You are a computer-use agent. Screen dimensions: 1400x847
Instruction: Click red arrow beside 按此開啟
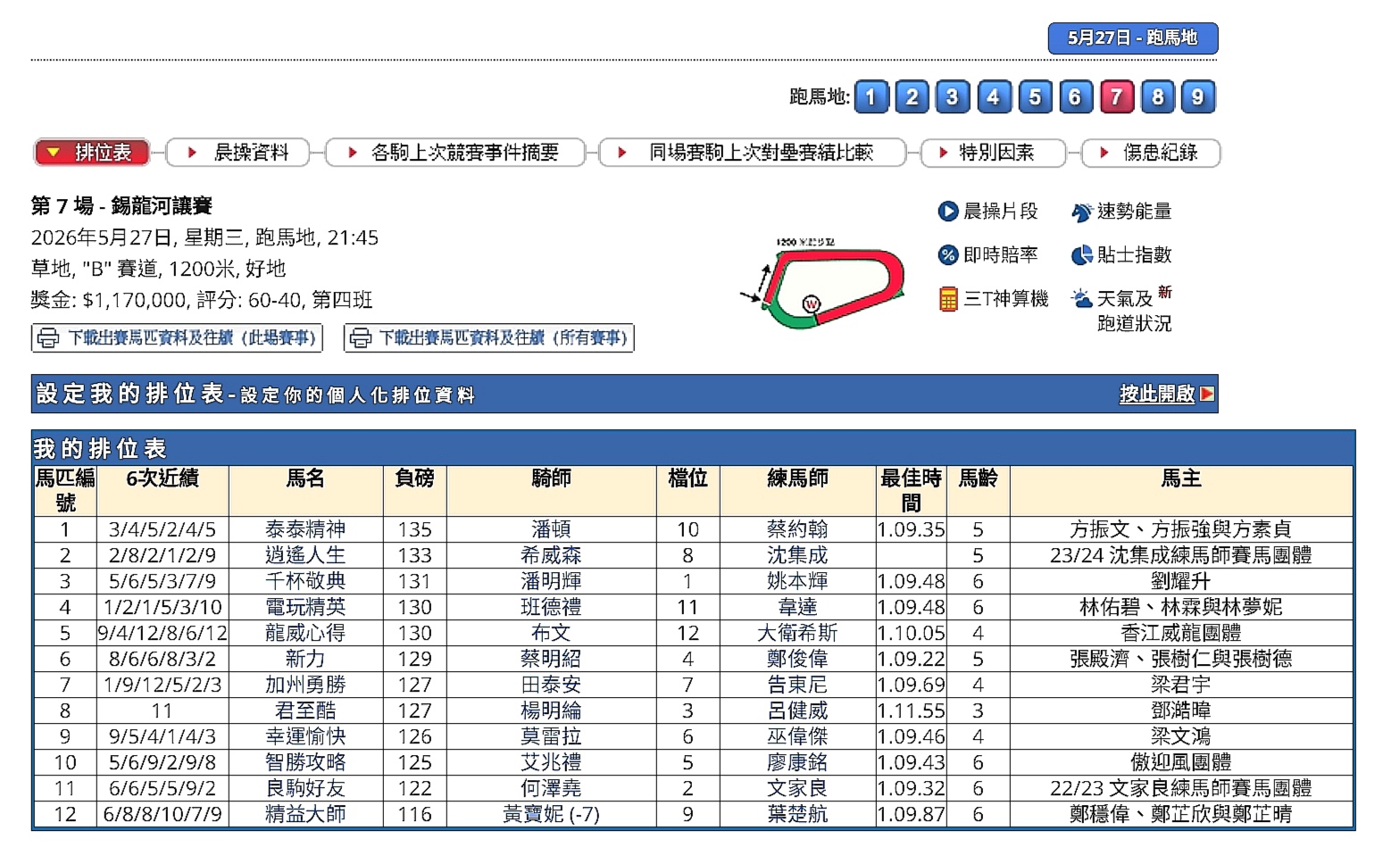click(x=1207, y=394)
